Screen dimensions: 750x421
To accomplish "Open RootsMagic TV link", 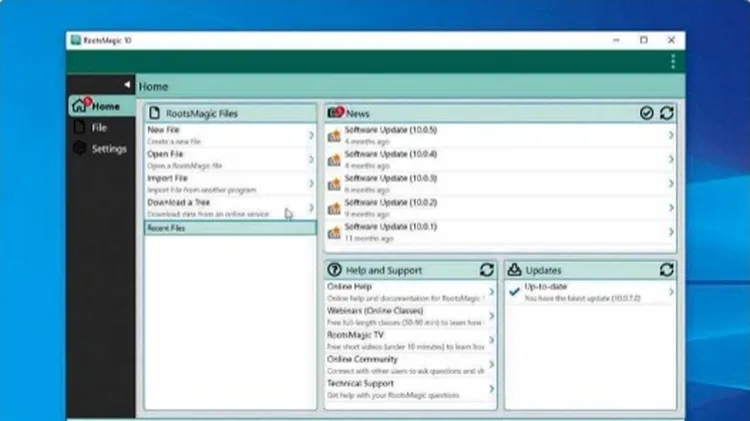I will point(410,340).
